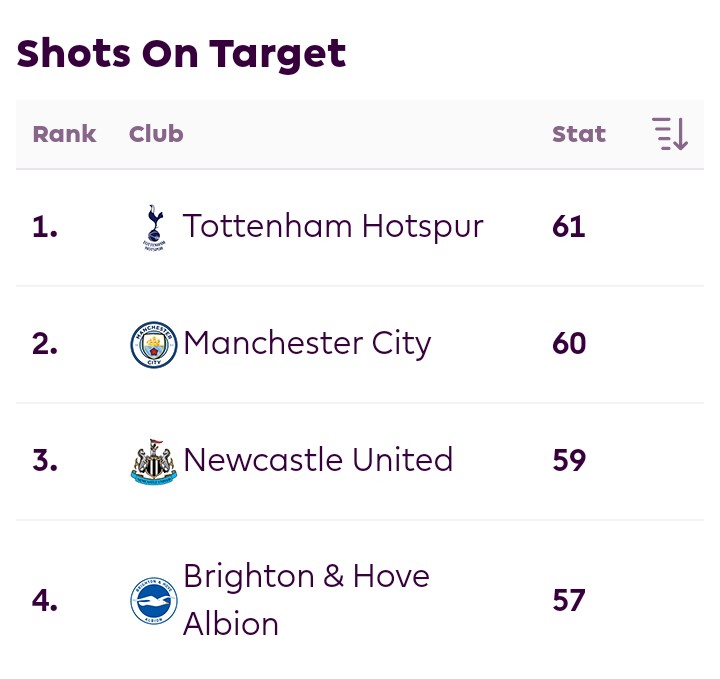The height and width of the screenshot is (679, 720).
Task: Open the Tottenham Hotspur club link
Action: (333, 227)
